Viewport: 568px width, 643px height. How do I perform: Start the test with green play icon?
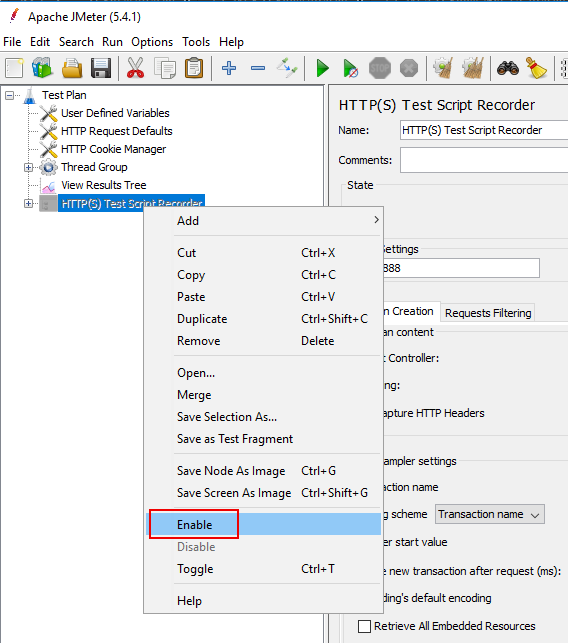tap(323, 68)
